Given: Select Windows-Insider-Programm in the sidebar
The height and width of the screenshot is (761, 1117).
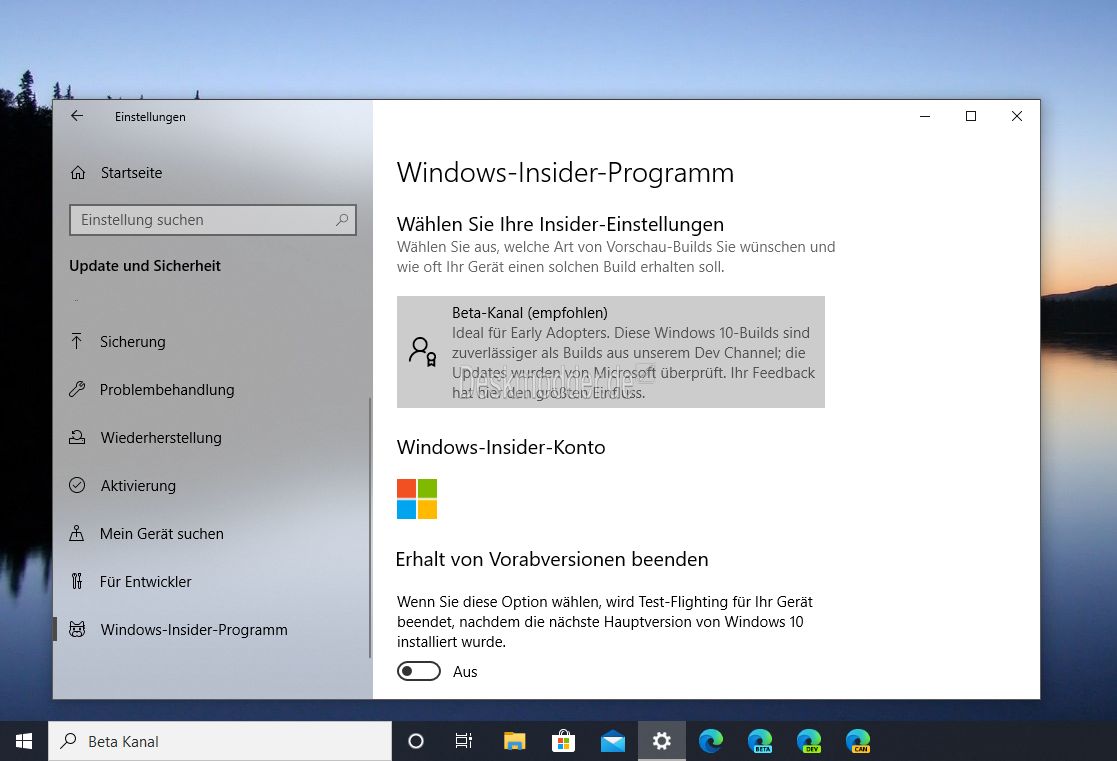Looking at the screenshot, I should 212,629.
